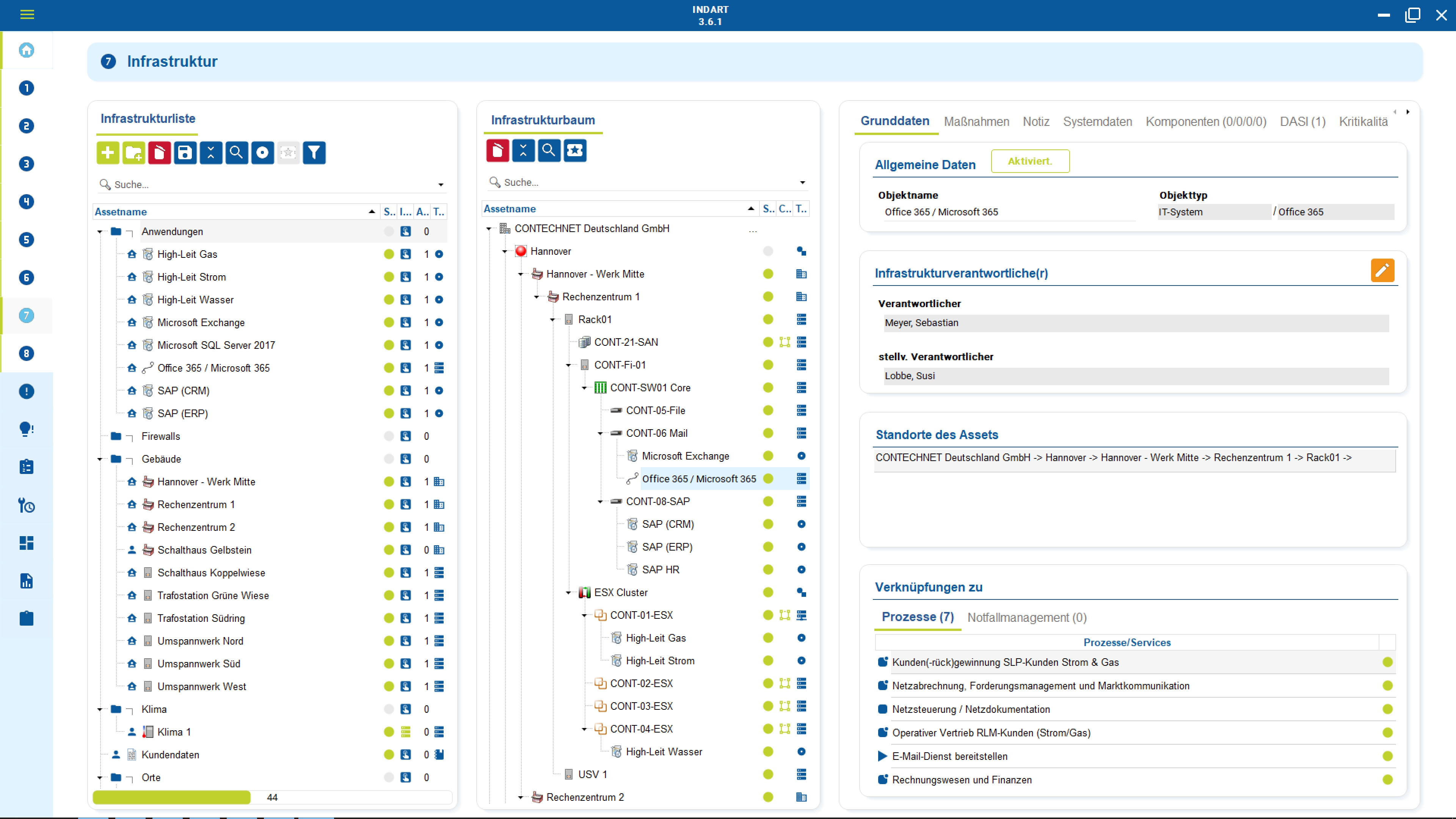Open sidebar module number 8
This screenshot has height=819, width=1456.
click(27, 354)
